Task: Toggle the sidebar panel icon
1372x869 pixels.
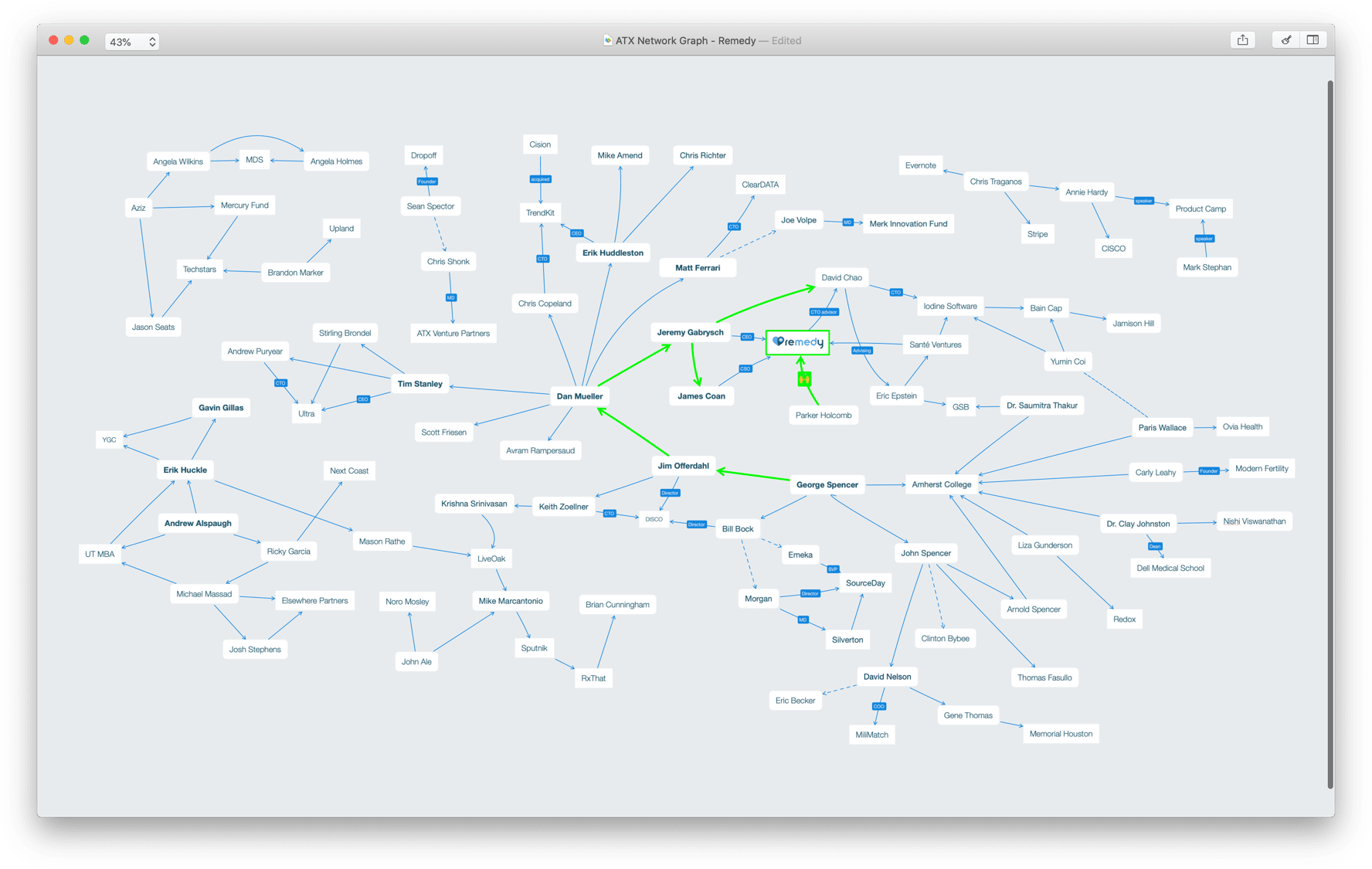Action: 1313,40
